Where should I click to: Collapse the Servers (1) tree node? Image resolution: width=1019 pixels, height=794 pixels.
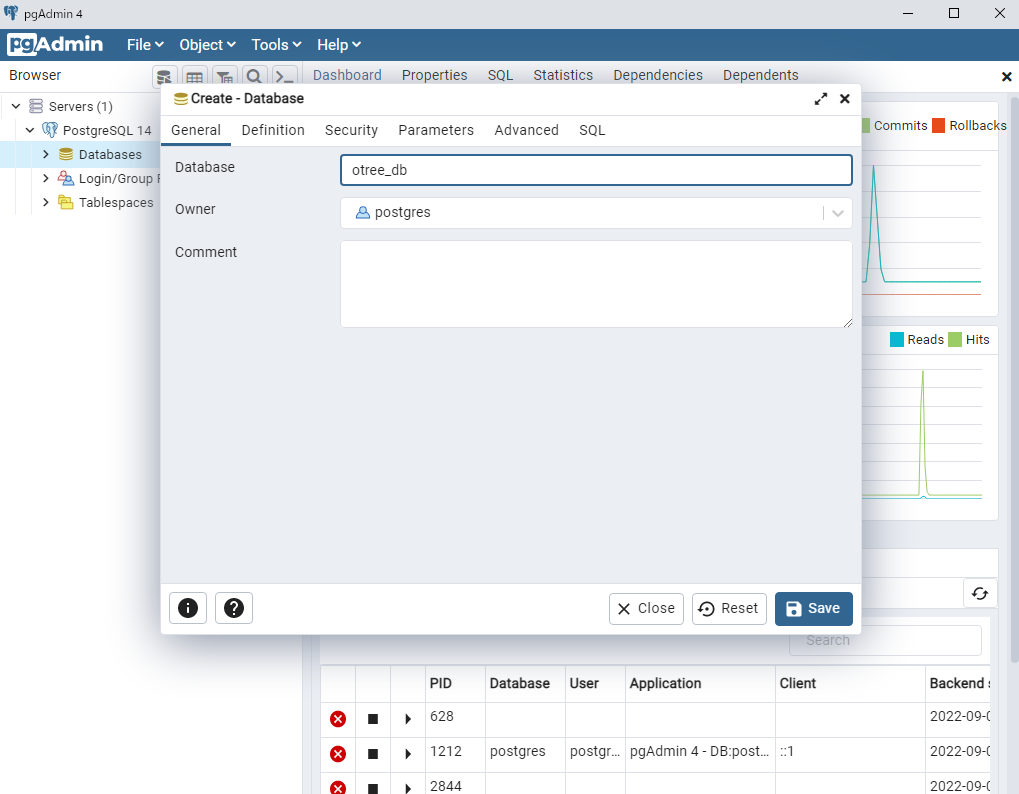pos(16,106)
